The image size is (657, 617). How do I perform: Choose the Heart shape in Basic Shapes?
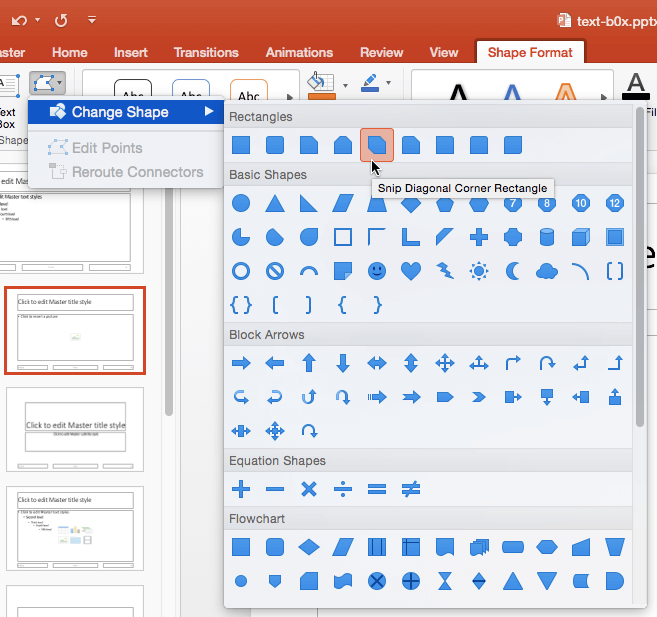point(411,271)
